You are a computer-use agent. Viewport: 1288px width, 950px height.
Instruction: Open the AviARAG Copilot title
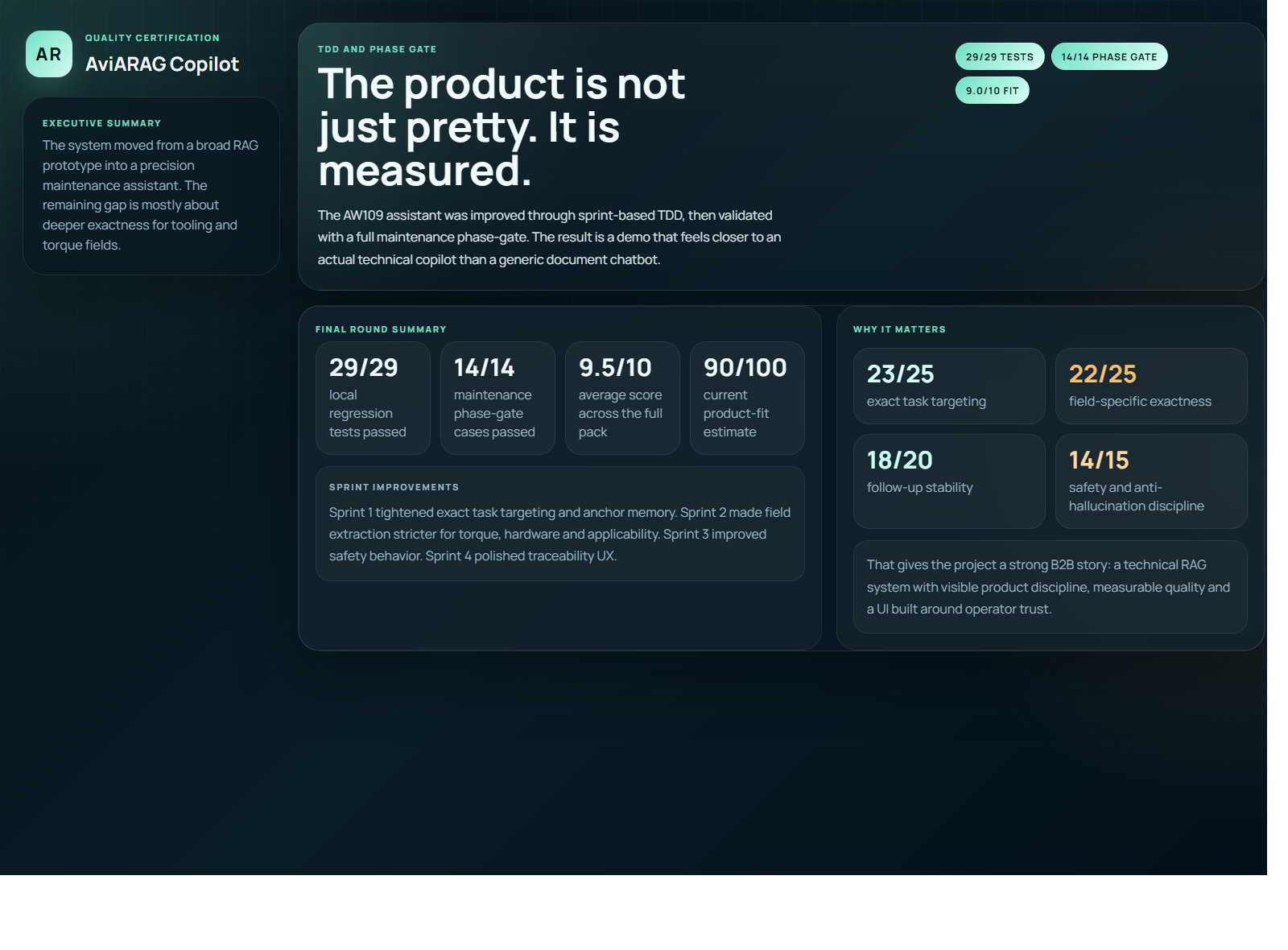(x=162, y=64)
